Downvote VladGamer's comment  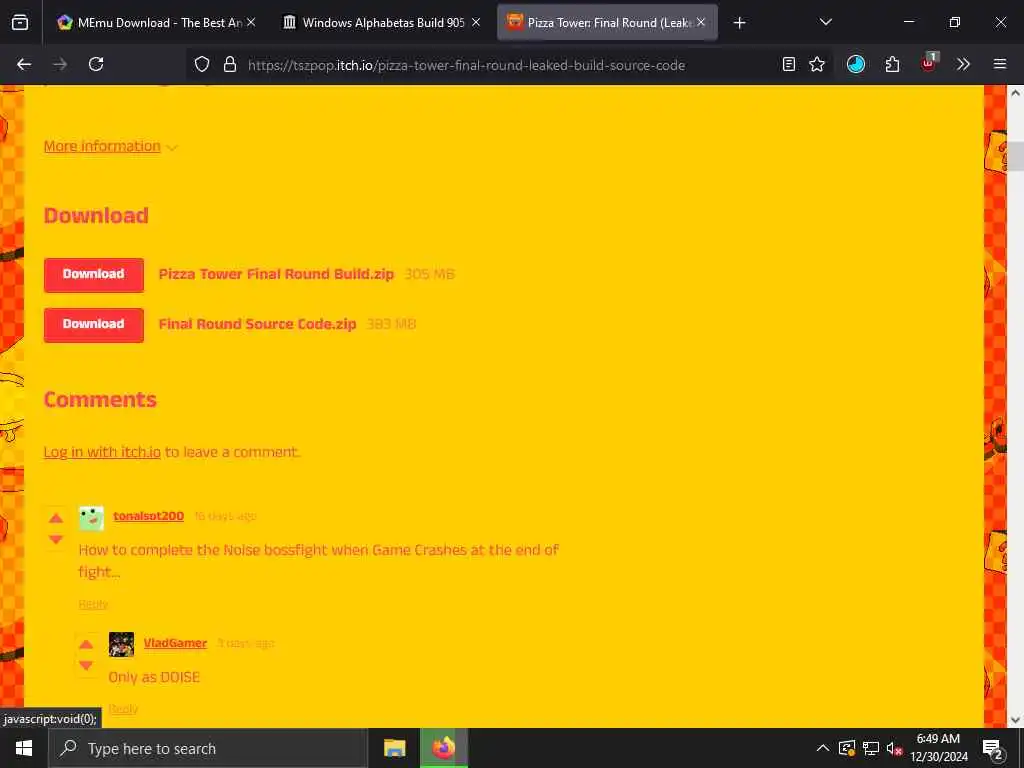[86, 665]
